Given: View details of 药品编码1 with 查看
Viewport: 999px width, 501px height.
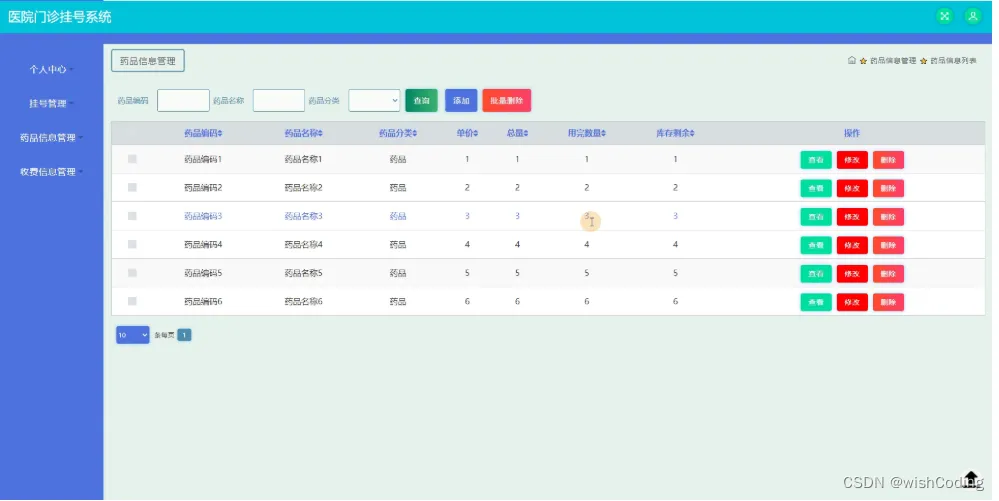Looking at the screenshot, I should (x=816, y=160).
